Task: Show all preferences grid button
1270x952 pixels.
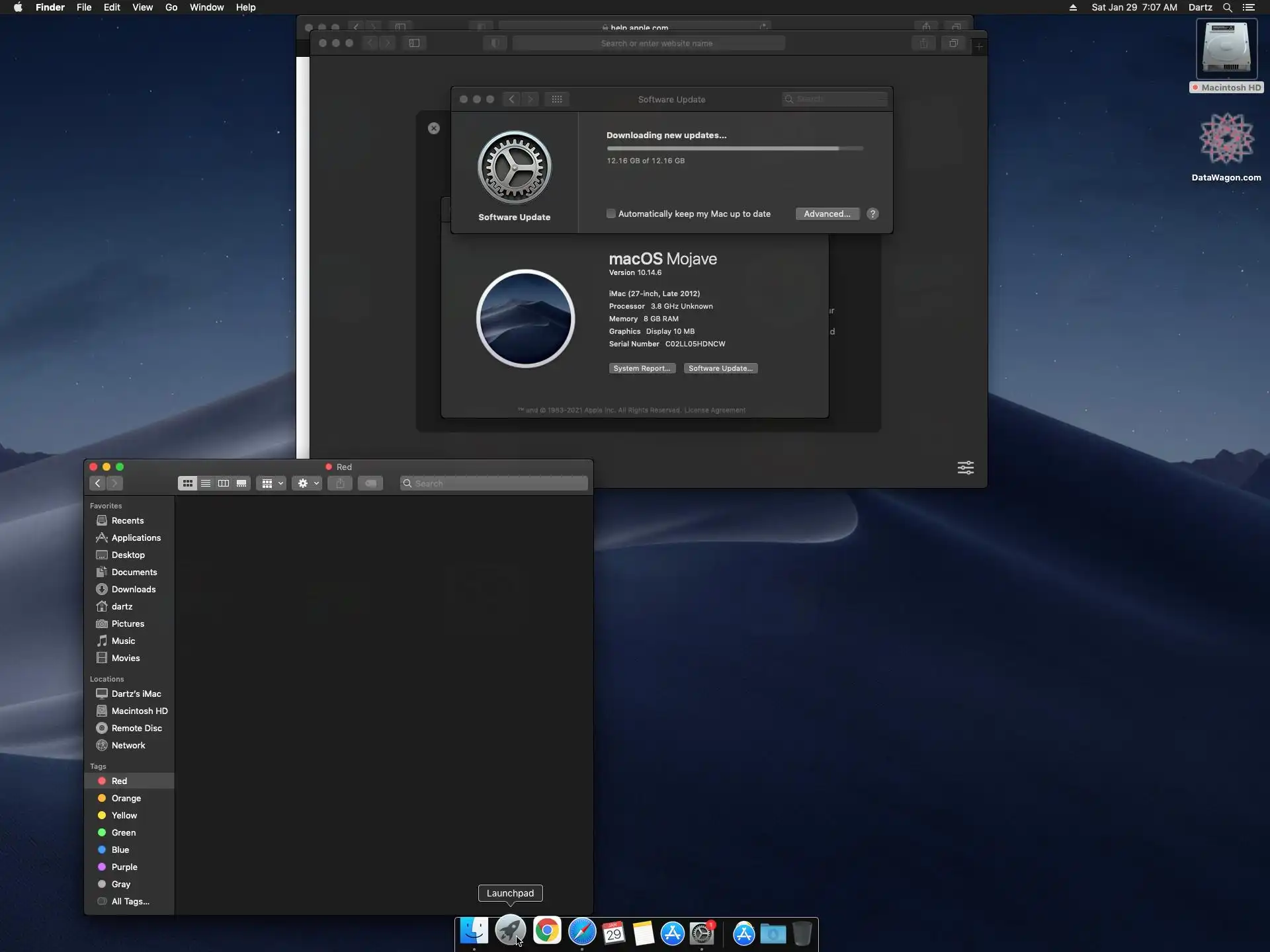Action: tap(557, 99)
